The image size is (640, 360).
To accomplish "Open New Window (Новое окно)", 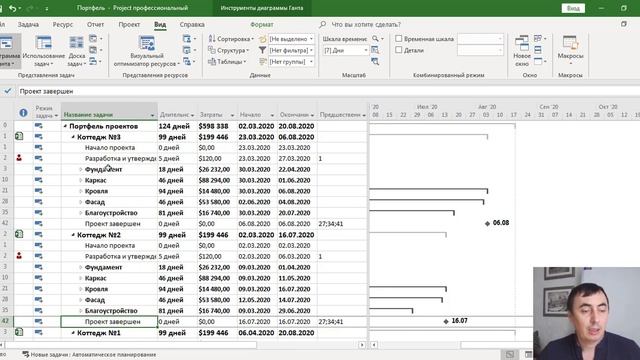I will pyautogui.click(x=522, y=51).
